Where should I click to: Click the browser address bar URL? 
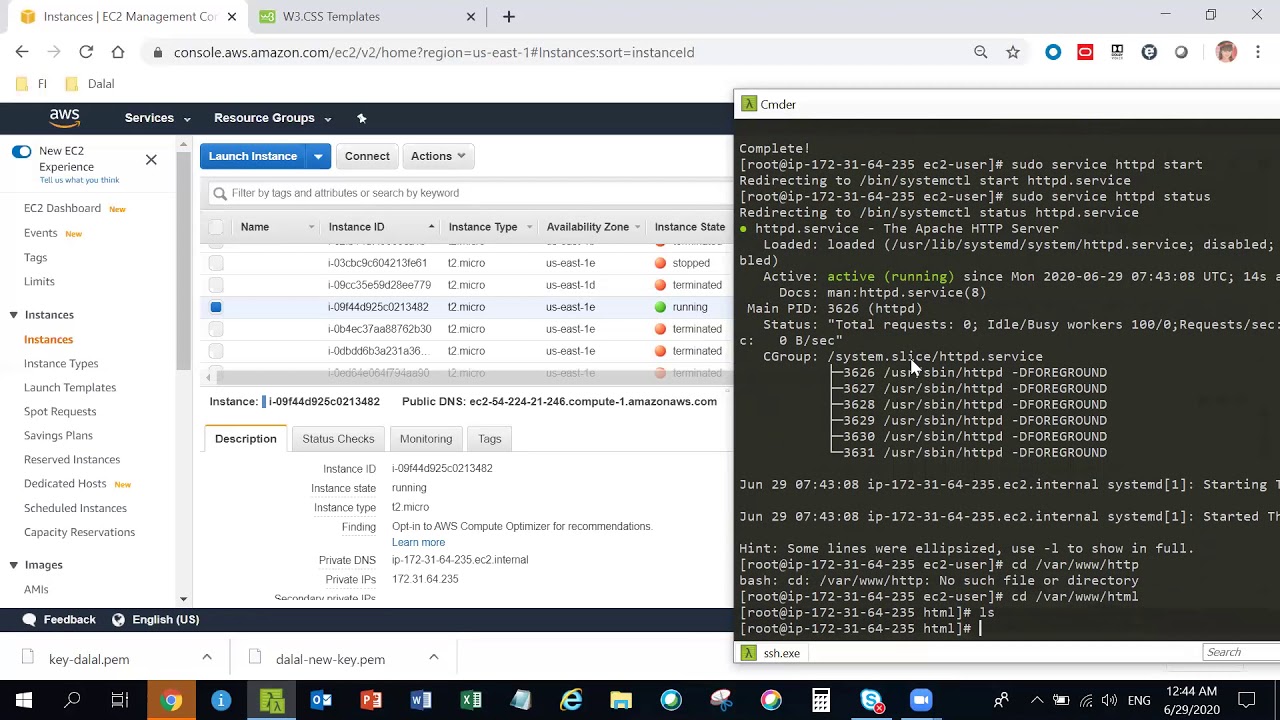pyautogui.click(x=434, y=52)
